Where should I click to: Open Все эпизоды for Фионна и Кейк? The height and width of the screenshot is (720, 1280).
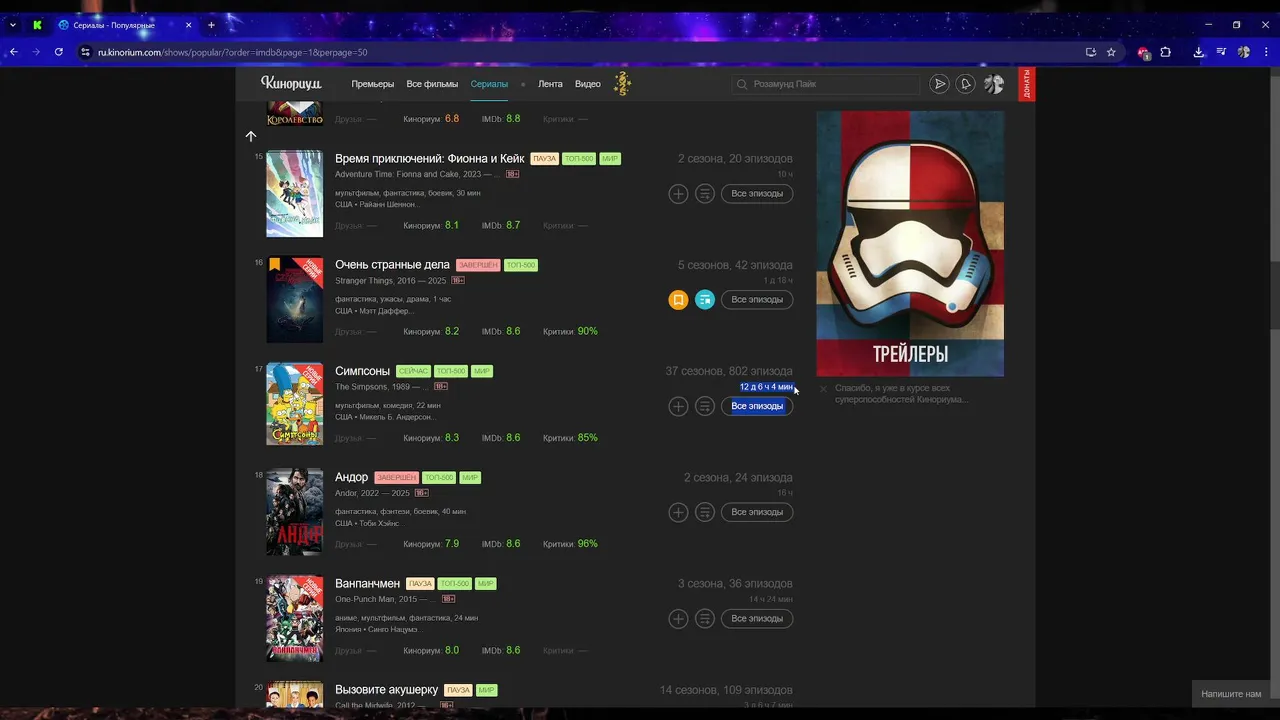point(757,193)
